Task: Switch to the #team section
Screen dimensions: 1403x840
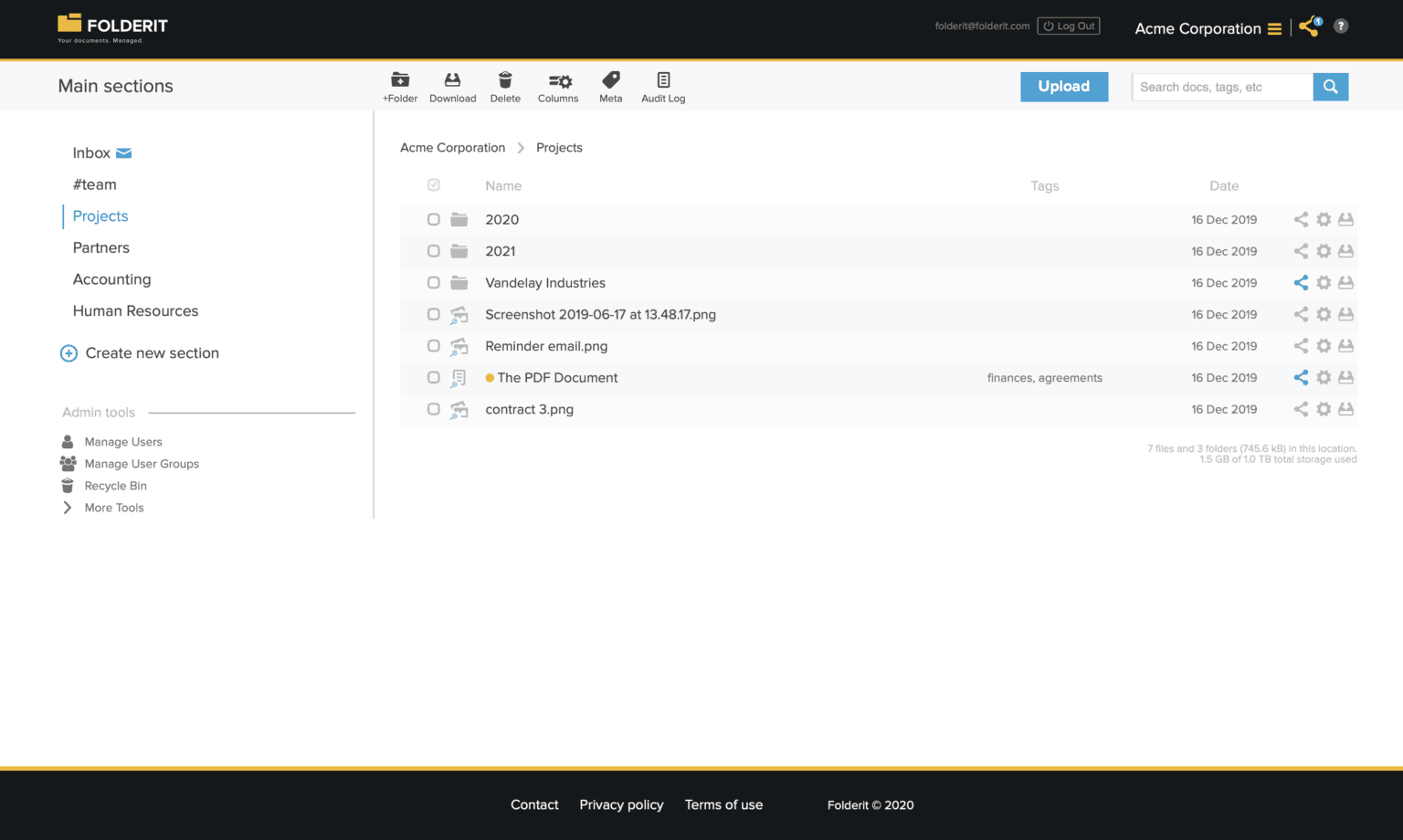Action: (95, 184)
